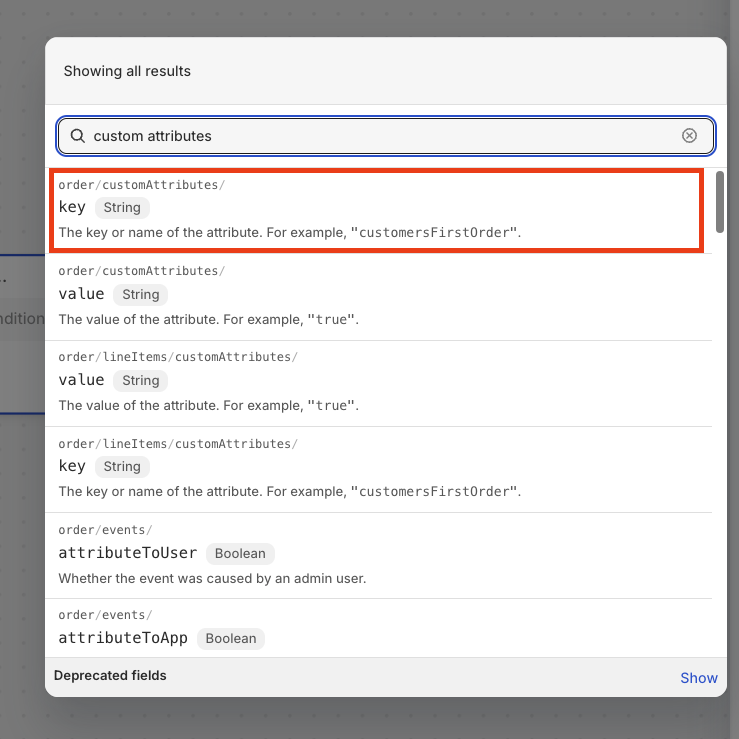Screen dimensions: 739x739
Task: Choose value under order/lineItems/customAttributes
Action: coord(82,380)
